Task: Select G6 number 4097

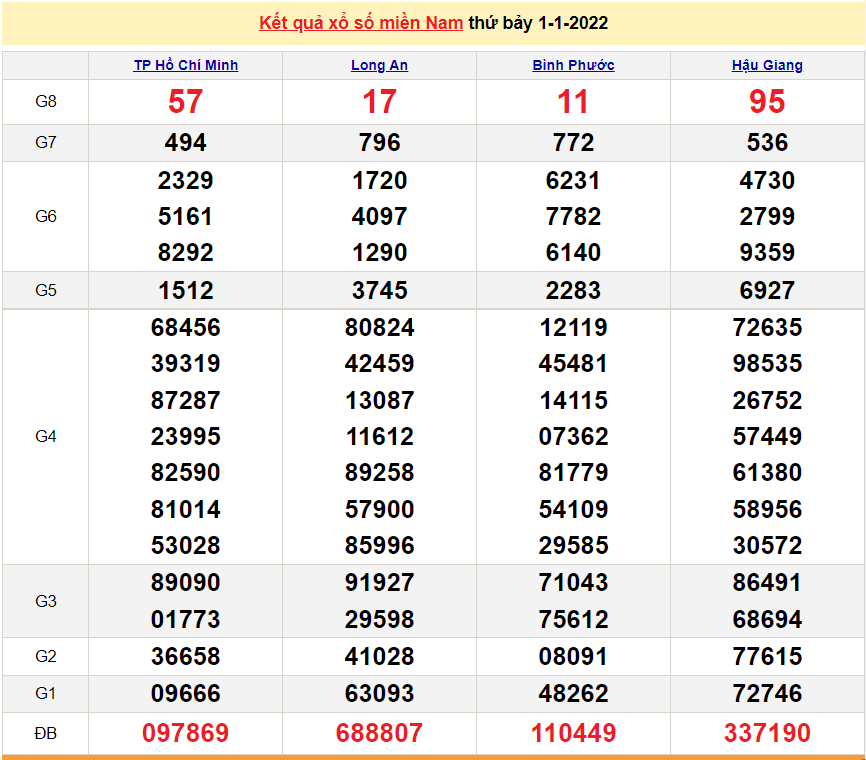Action: [x=379, y=217]
